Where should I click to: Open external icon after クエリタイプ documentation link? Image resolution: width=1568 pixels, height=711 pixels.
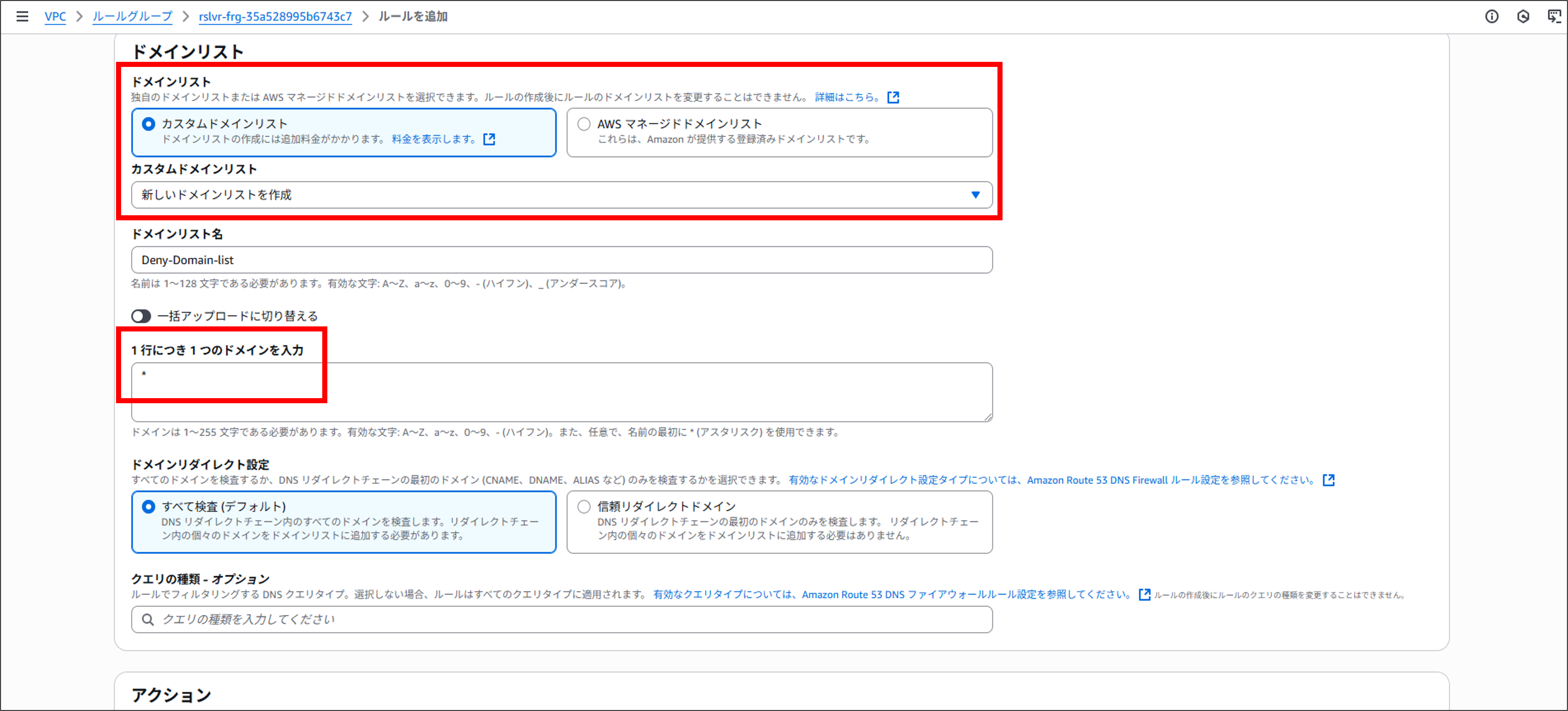coord(1144,594)
